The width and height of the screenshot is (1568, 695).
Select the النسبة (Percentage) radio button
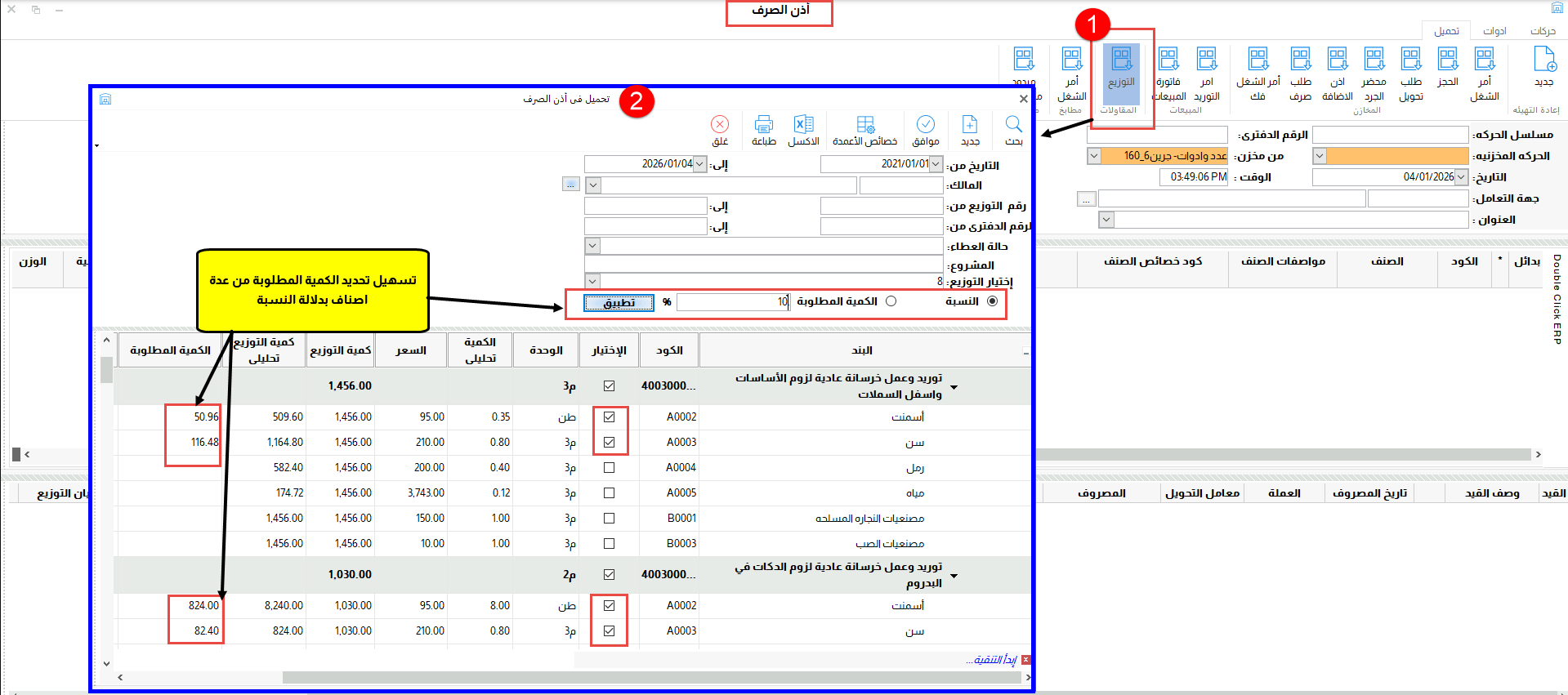coord(992,301)
